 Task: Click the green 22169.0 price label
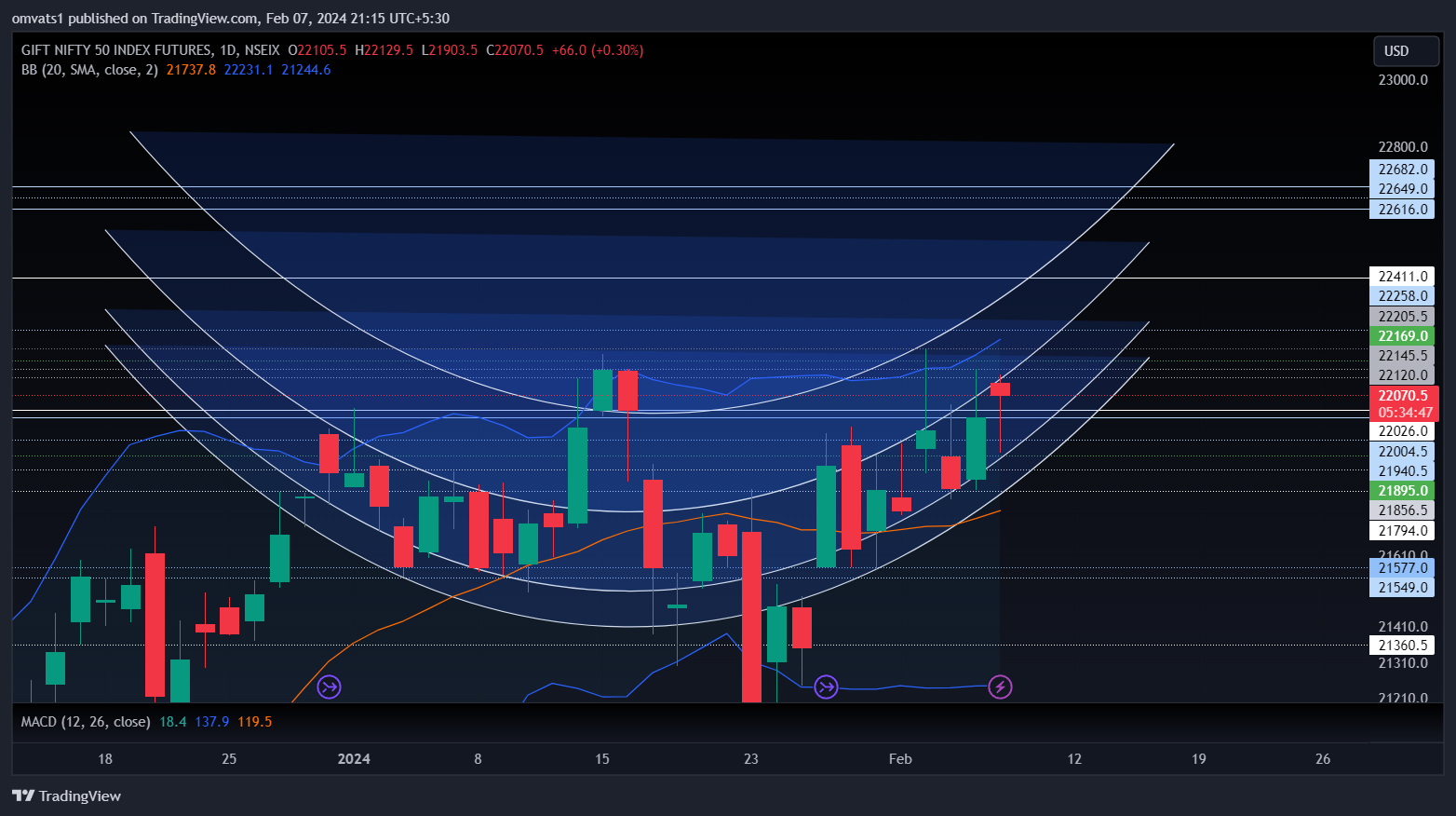click(x=1402, y=336)
